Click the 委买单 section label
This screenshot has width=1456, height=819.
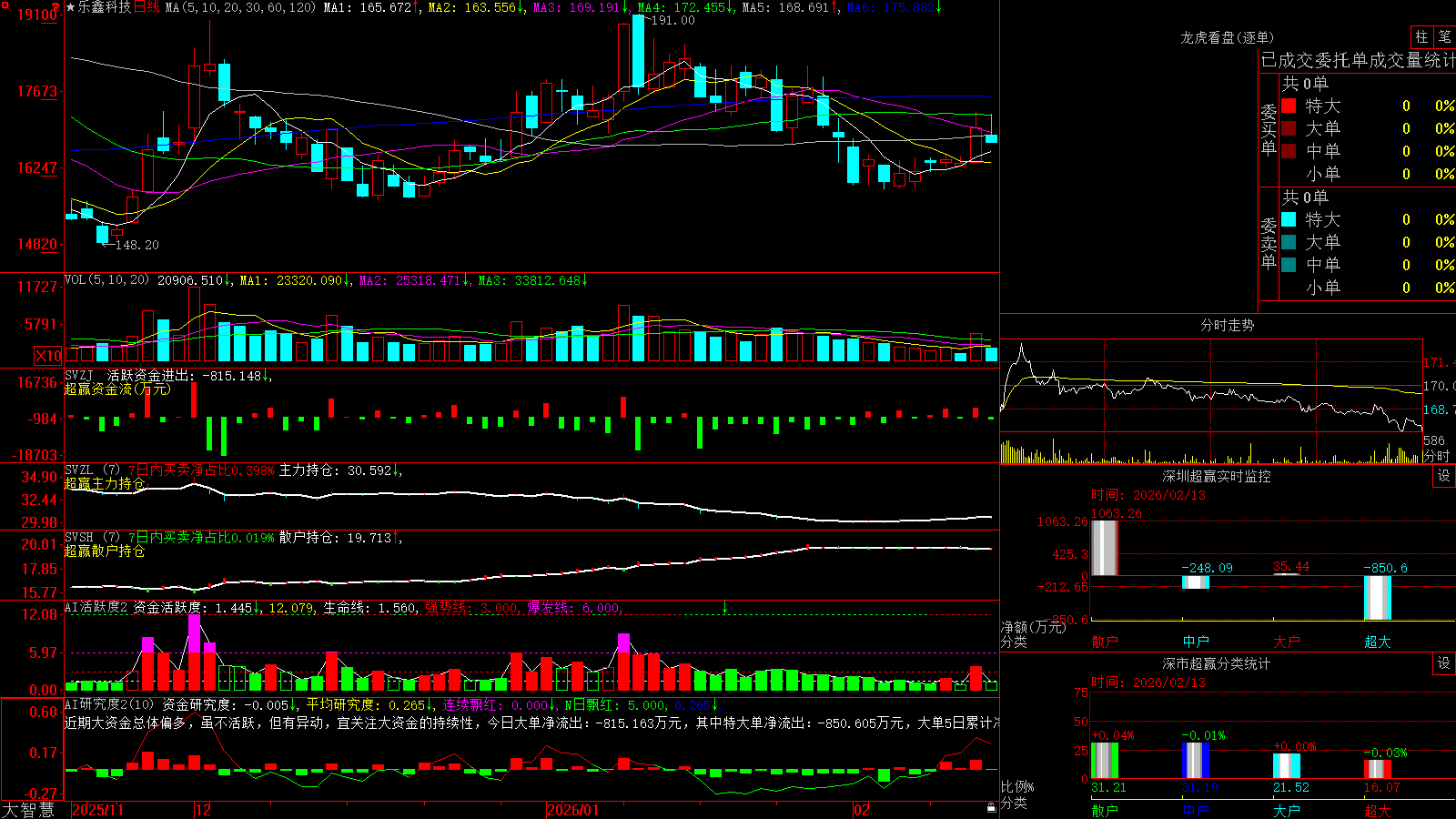1269,129
